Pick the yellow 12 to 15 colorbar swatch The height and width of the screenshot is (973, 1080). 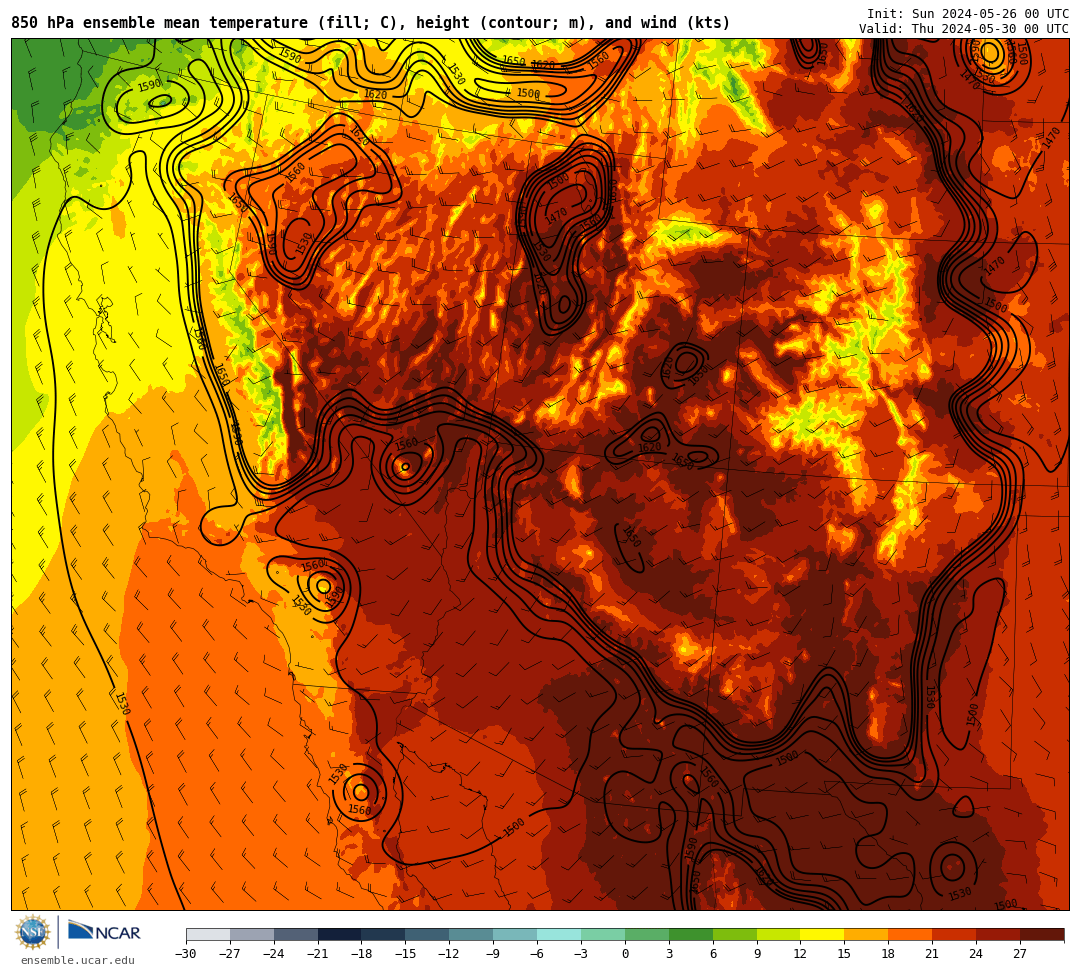coord(823,934)
